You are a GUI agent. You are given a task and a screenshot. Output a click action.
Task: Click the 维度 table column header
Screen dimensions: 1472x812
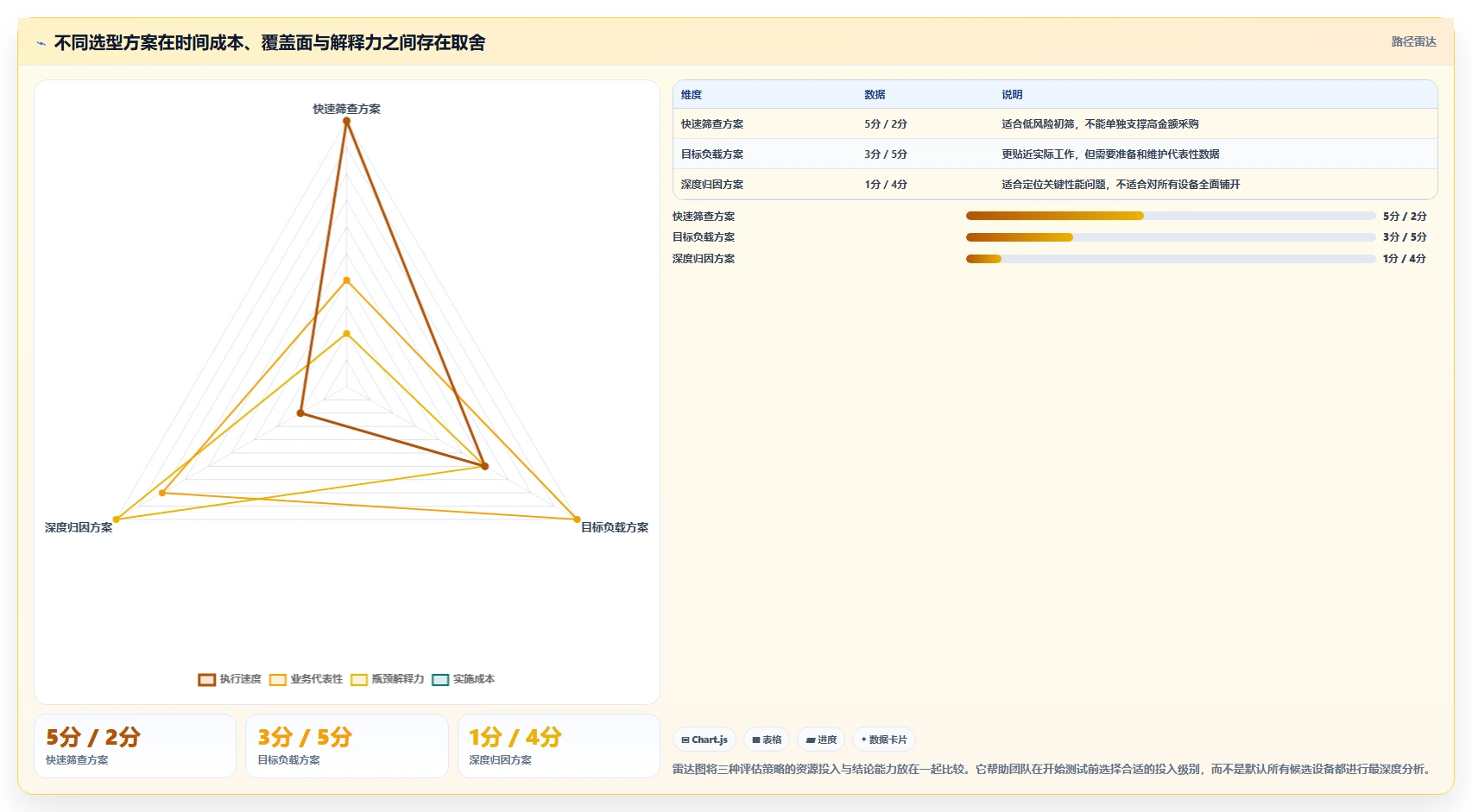click(x=692, y=95)
